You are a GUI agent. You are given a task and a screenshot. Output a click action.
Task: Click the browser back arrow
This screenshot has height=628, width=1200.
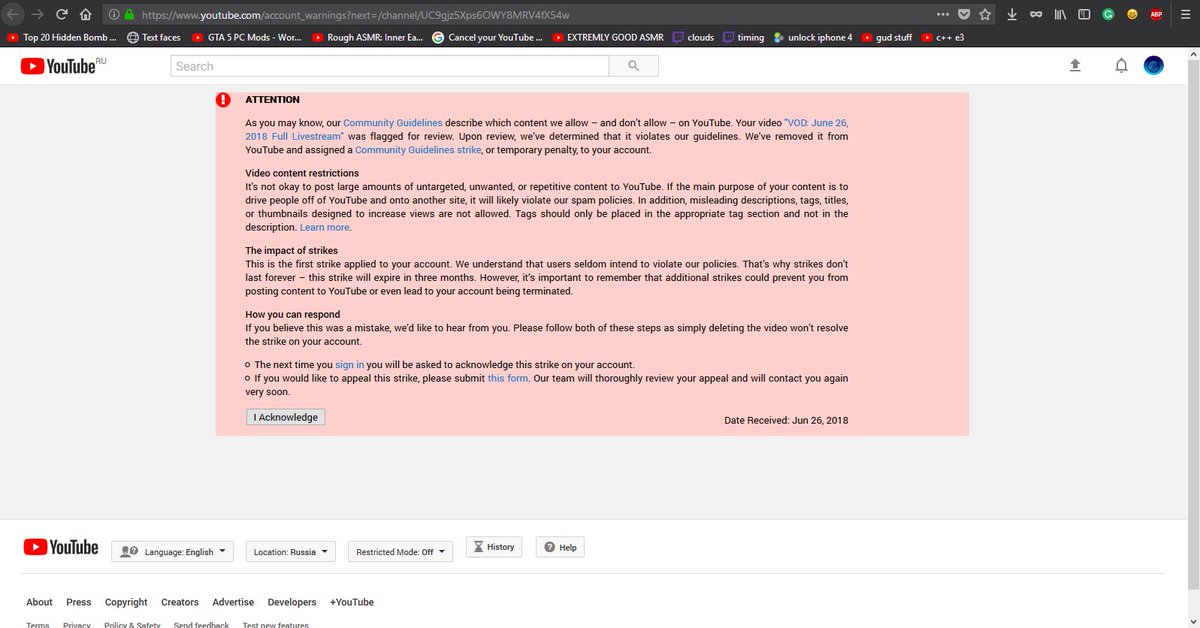pos(15,15)
